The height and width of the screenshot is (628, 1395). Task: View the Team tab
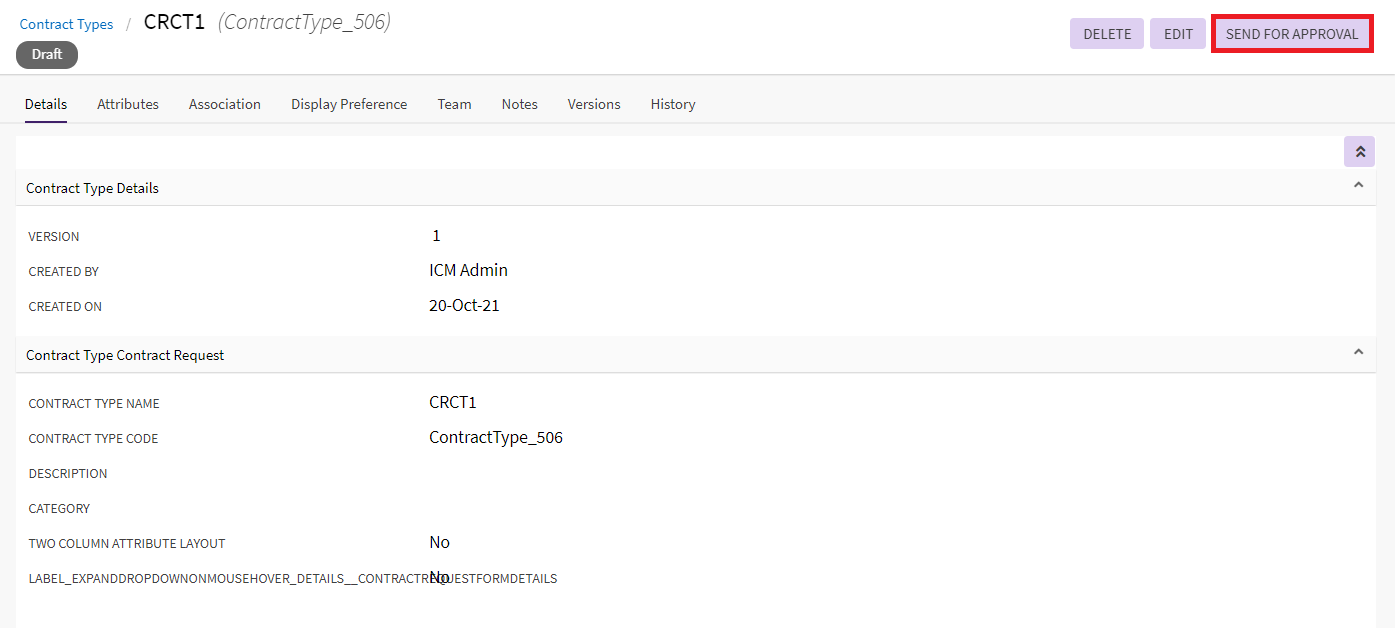(454, 104)
